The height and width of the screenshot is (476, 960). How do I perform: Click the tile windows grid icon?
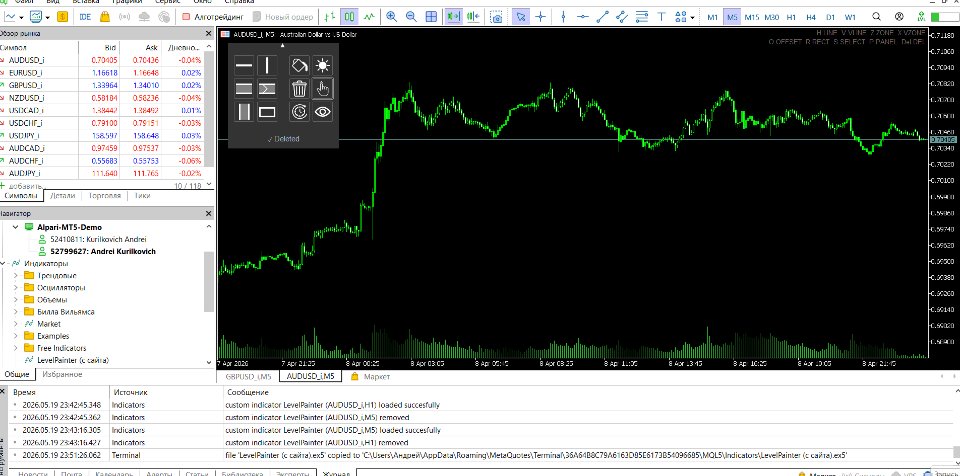[x=431, y=17]
